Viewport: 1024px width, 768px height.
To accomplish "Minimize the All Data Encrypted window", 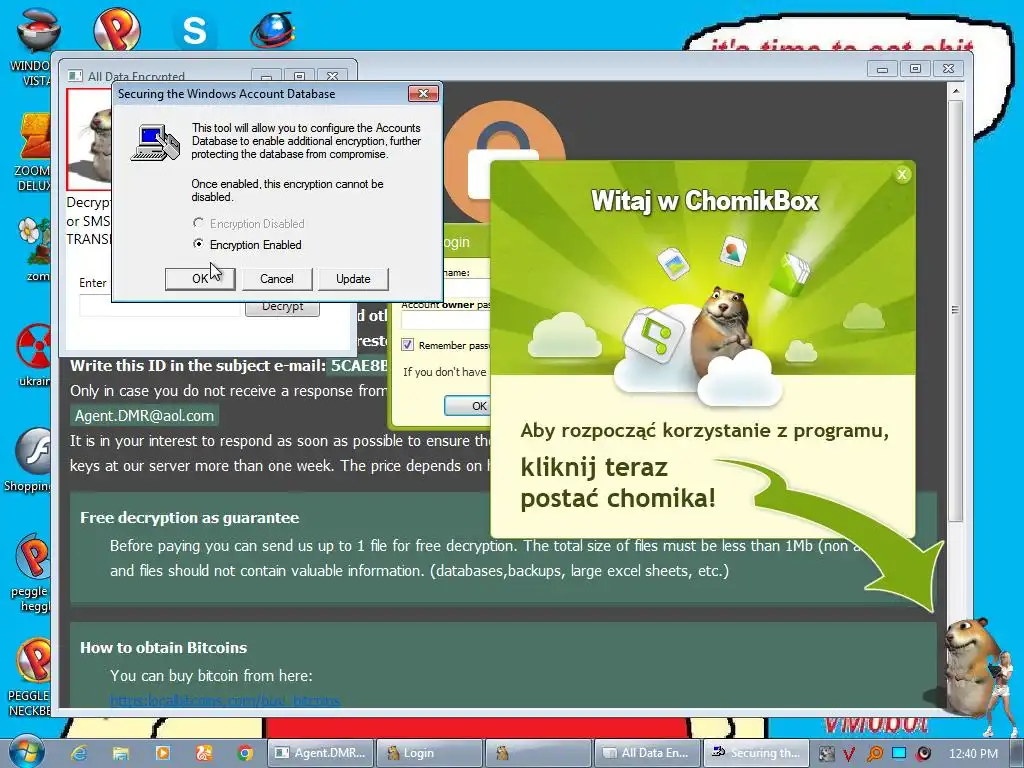I will (266, 76).
